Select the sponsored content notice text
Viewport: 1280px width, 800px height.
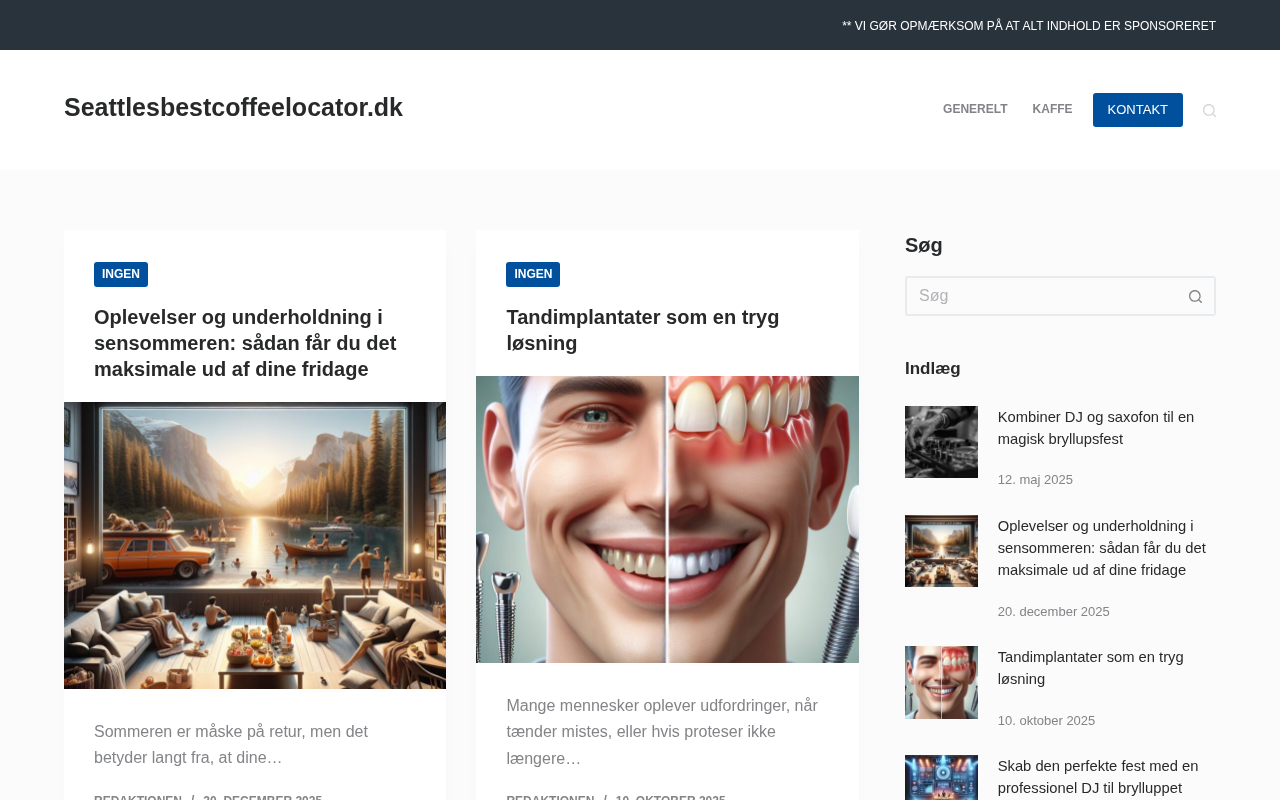(1029, 26)
